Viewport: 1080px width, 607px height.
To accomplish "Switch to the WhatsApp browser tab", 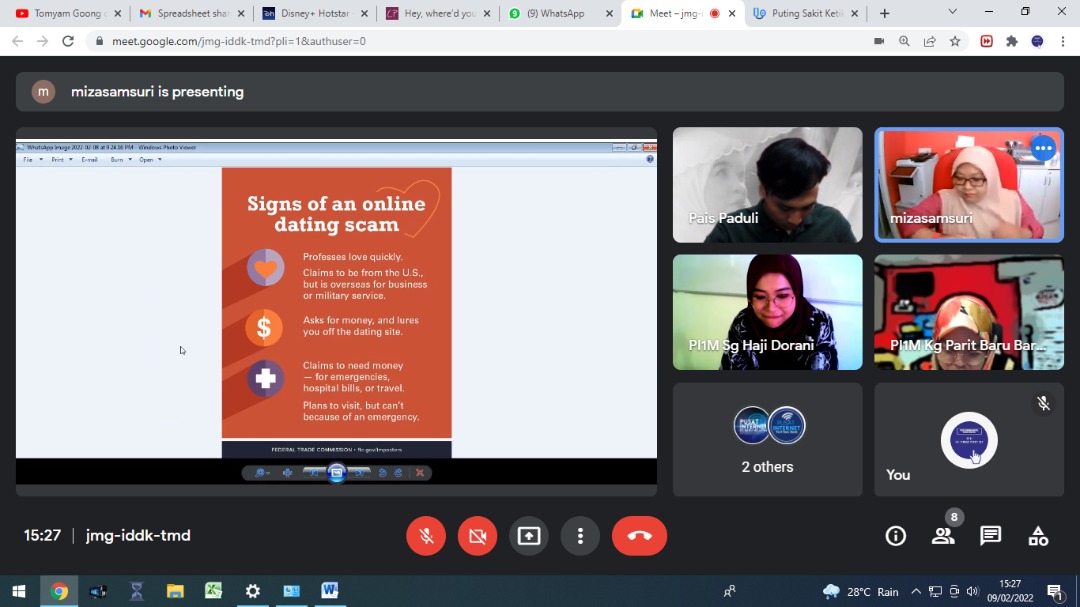I will click(x=560, y=14).
